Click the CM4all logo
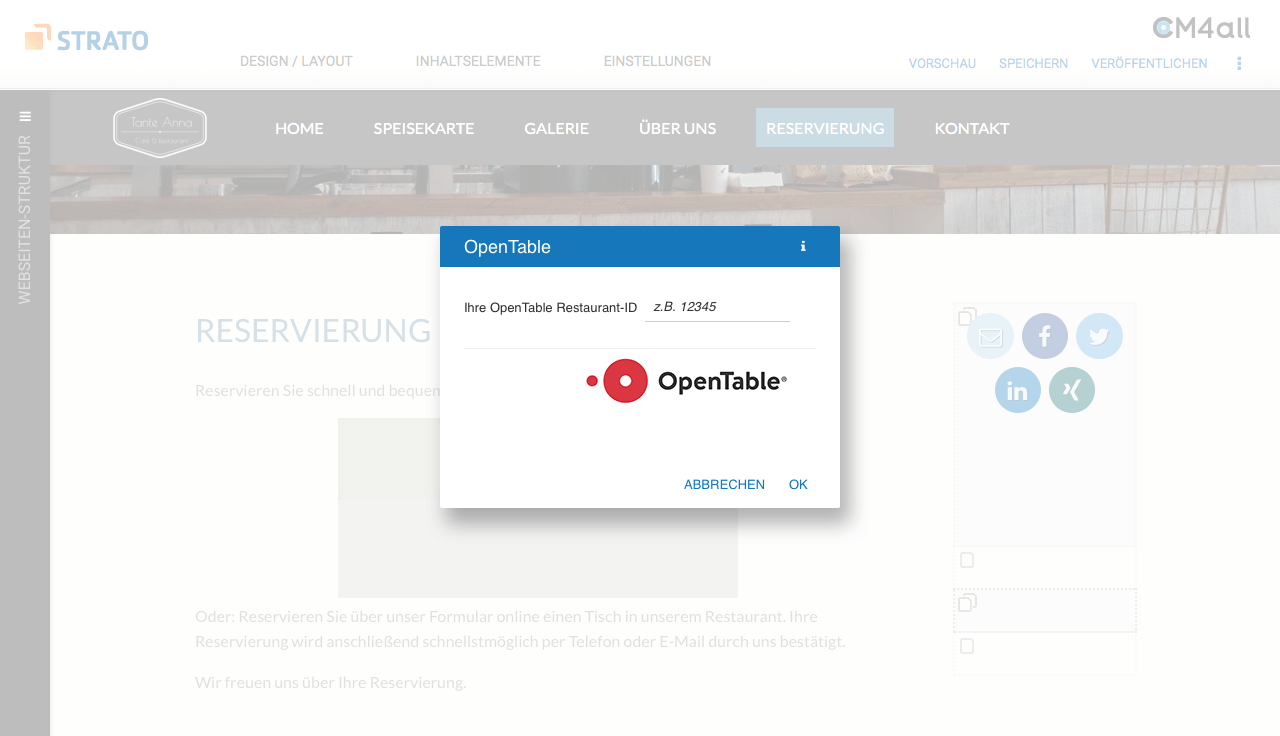 point(1201,28)
